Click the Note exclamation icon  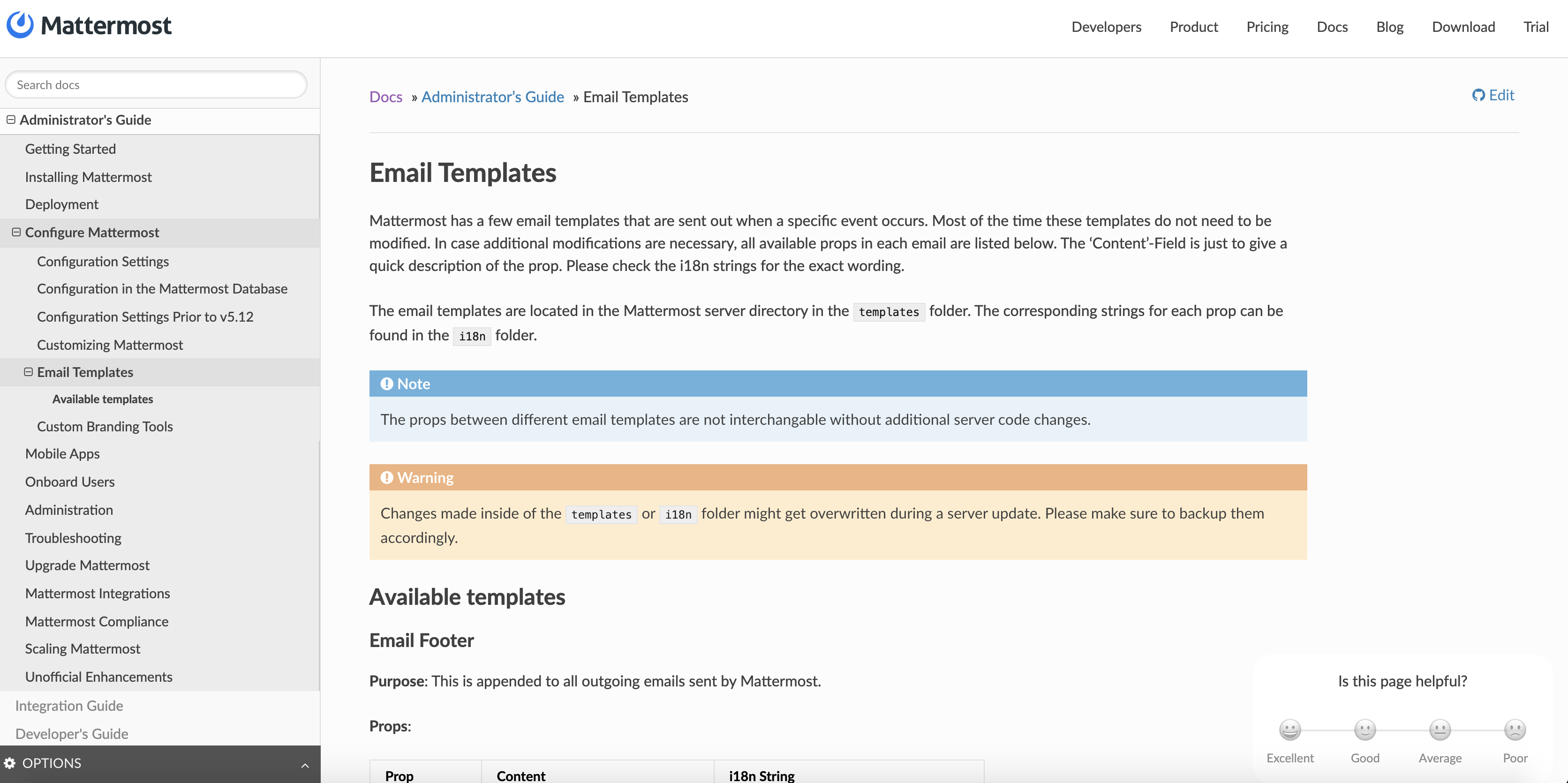click(386, 384)
